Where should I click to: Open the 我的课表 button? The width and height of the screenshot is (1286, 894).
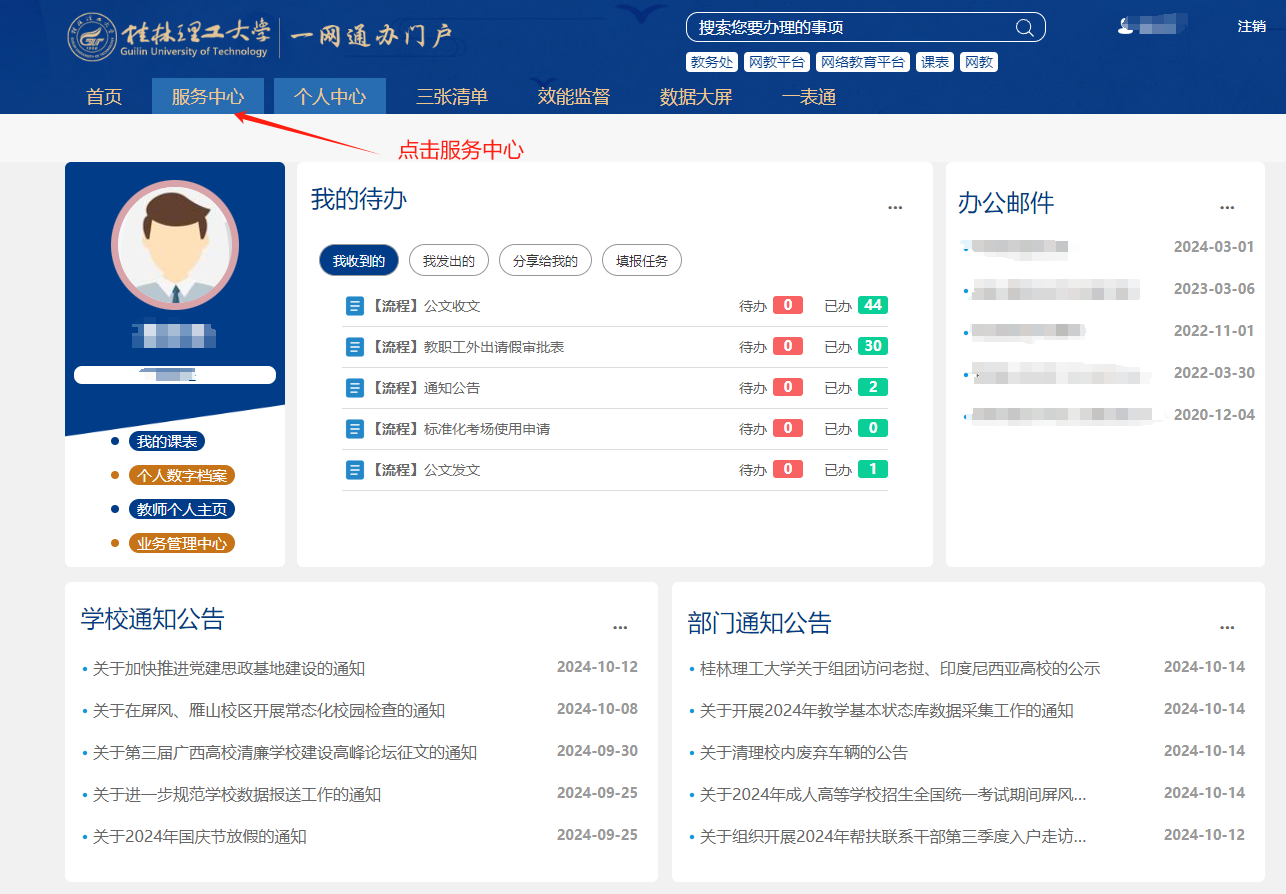[167, 442]
